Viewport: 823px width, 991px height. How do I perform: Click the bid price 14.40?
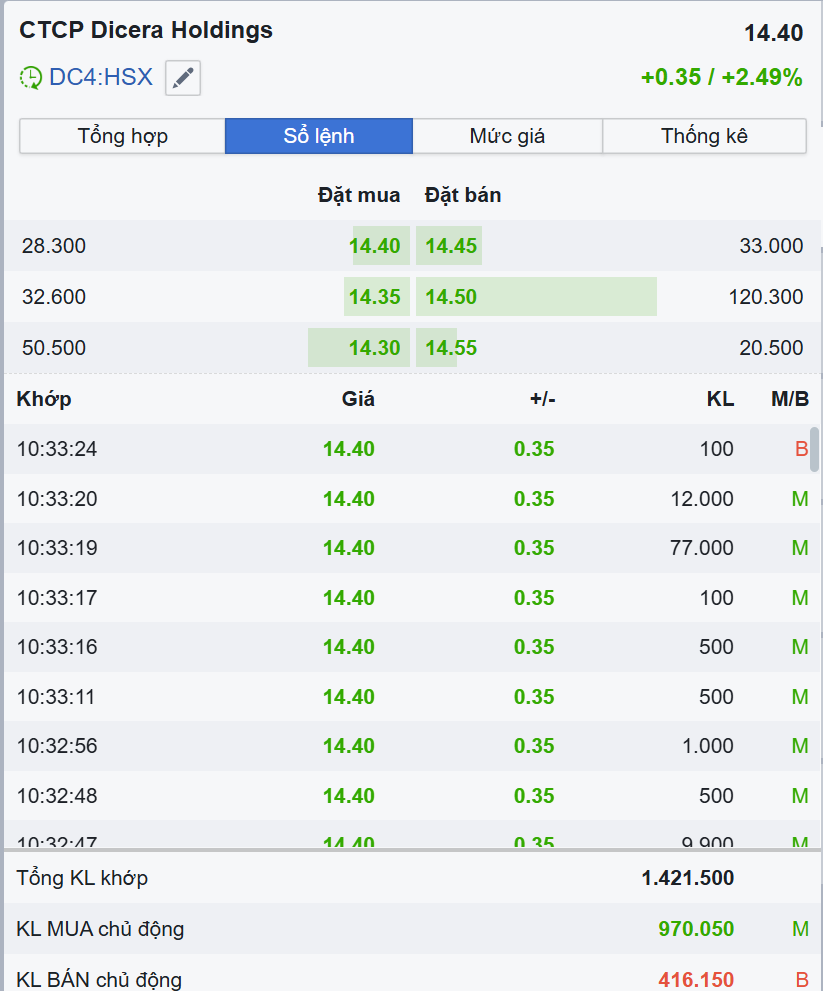point(375,246)
